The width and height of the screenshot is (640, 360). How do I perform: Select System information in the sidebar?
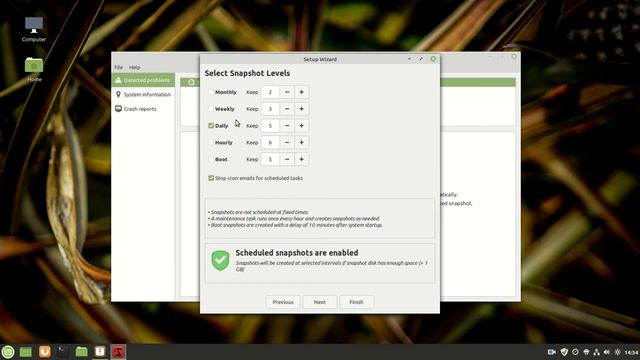coord(143,94)
